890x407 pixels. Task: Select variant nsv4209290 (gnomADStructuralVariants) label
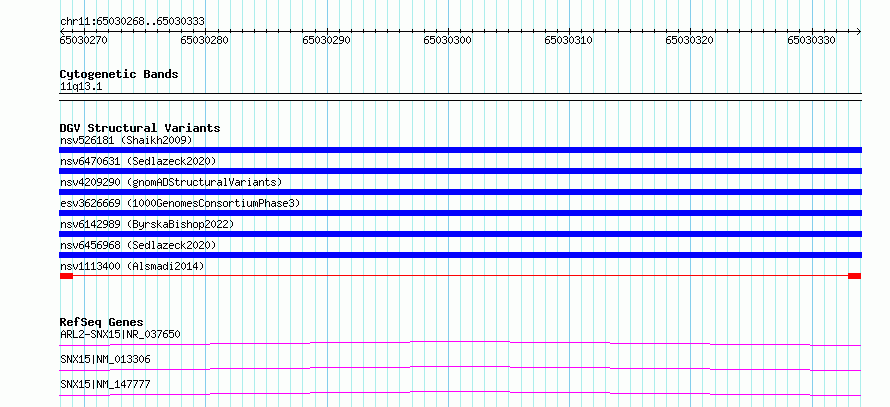coord(171,182)
